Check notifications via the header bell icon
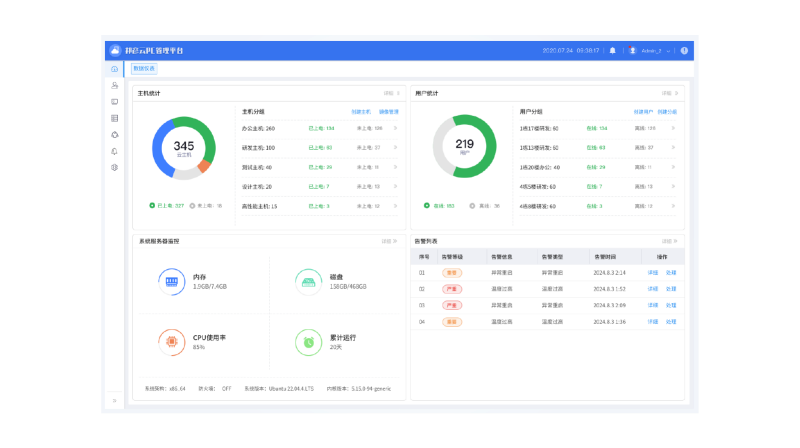The width and height of the screenshot is (800, 448). (x=613, y=50)
